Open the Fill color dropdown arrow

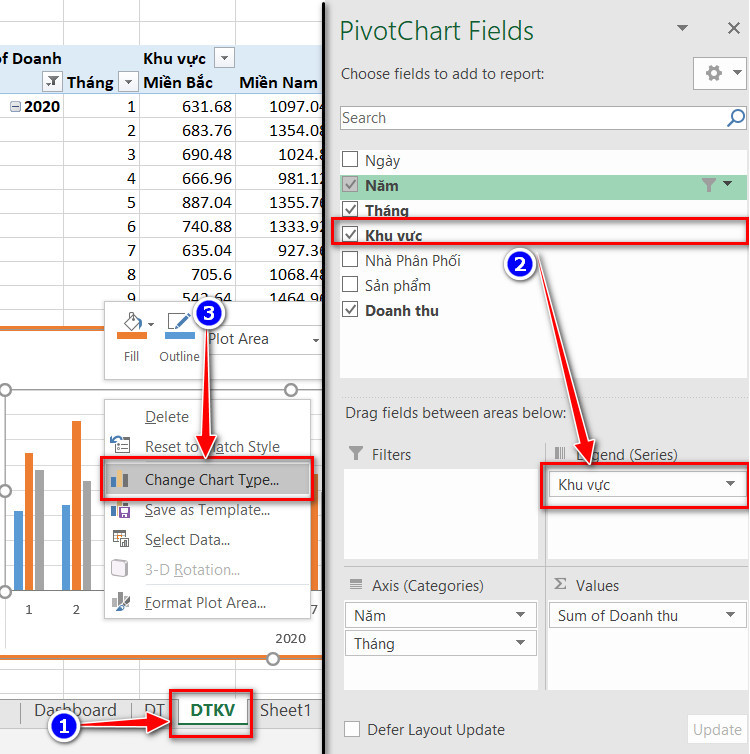[x=151, y=324]
